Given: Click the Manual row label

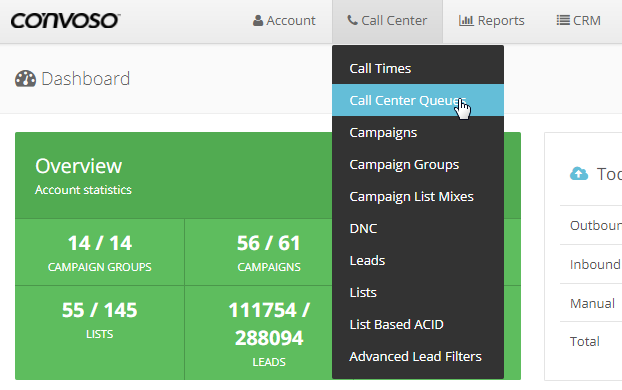Looking at the screenshot, I should pyautogui.click(x=592, y=304).
